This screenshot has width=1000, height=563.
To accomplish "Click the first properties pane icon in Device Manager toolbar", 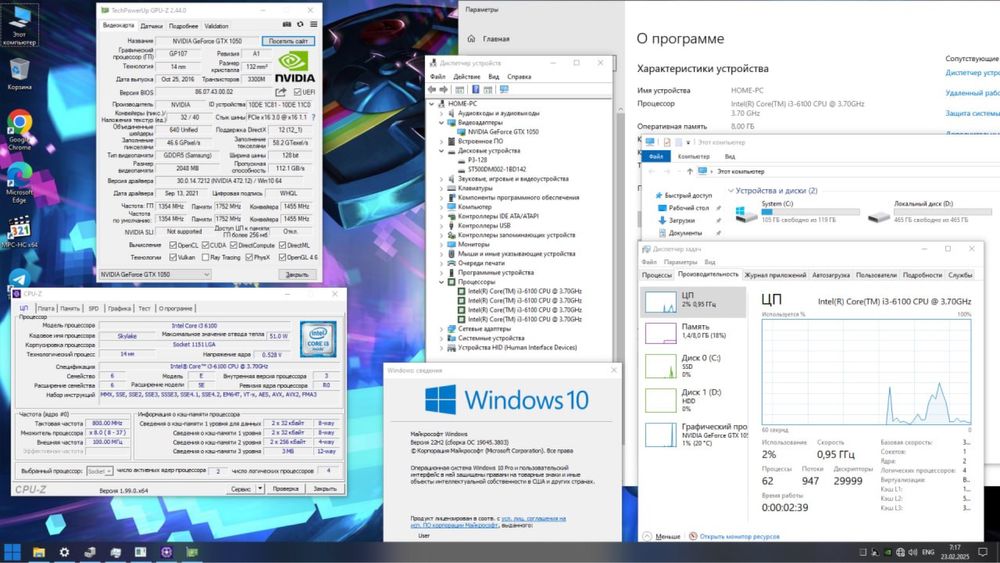I will tap(460, 89).
